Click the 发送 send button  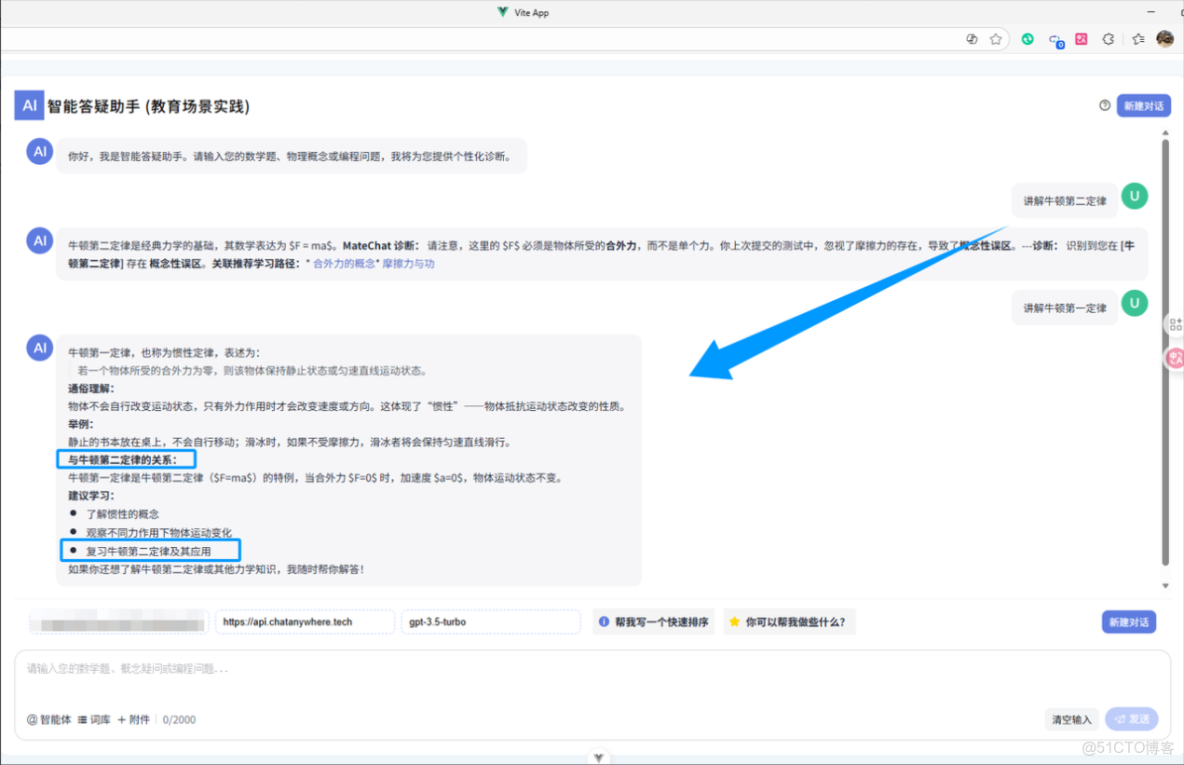(1131, 719)
